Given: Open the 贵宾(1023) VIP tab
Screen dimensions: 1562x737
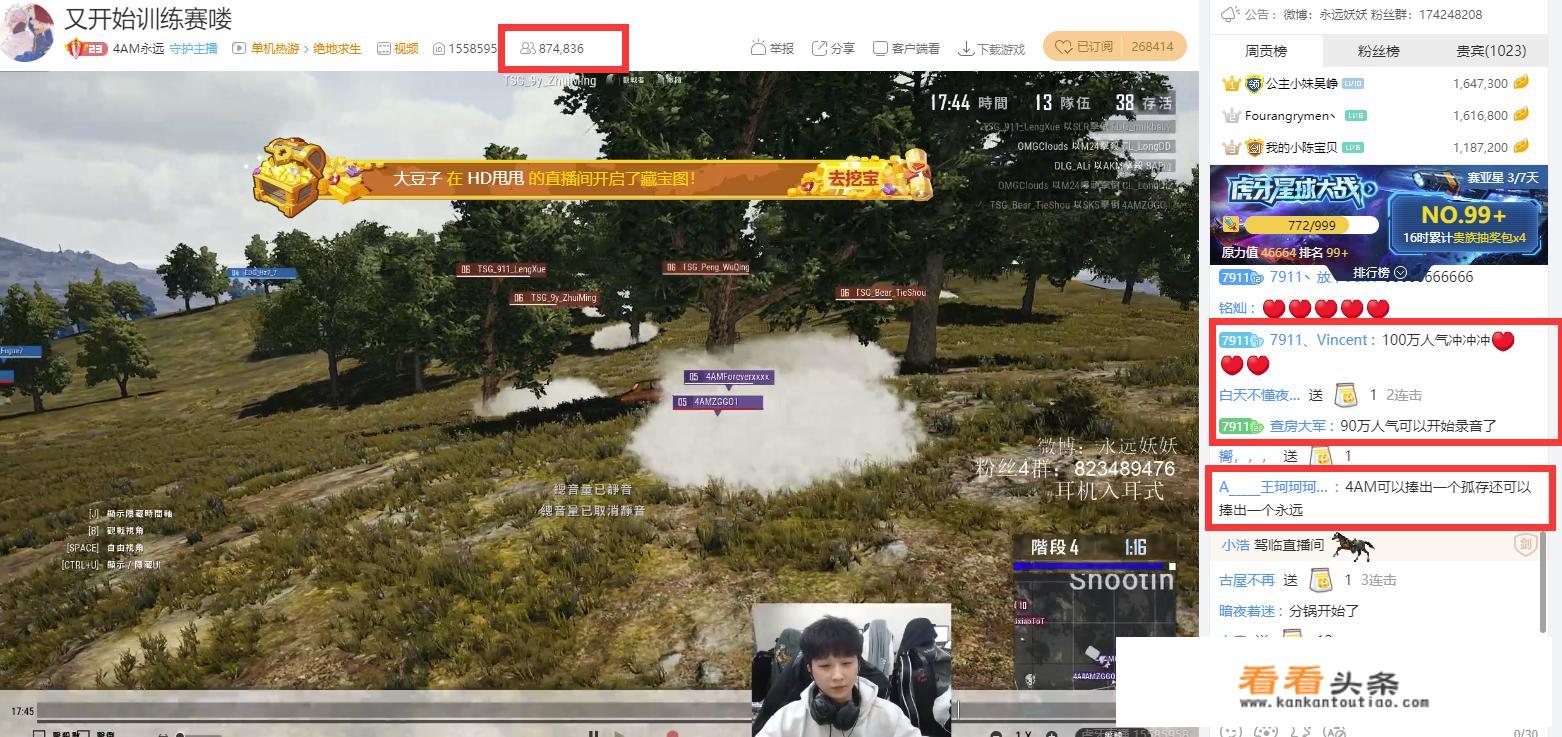Looking at the screenshot, I should coord(1490,51).
